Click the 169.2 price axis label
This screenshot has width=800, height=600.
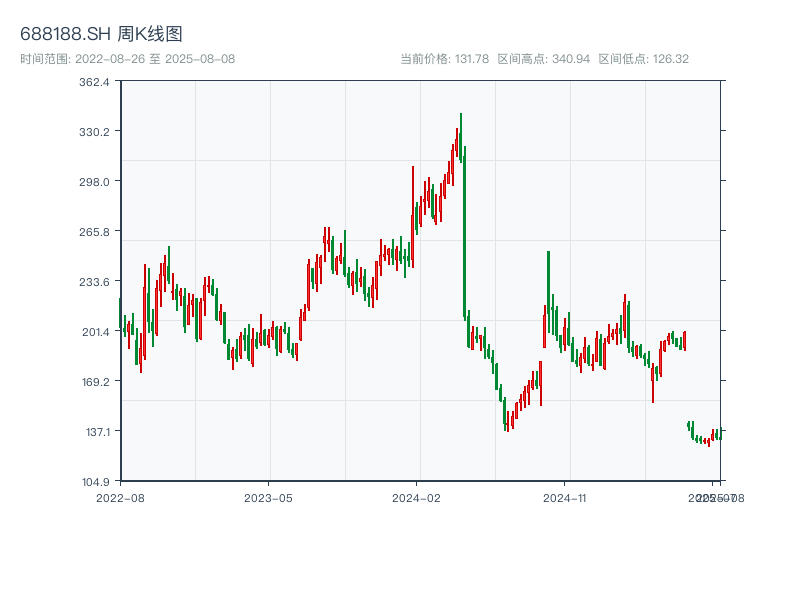93,382
